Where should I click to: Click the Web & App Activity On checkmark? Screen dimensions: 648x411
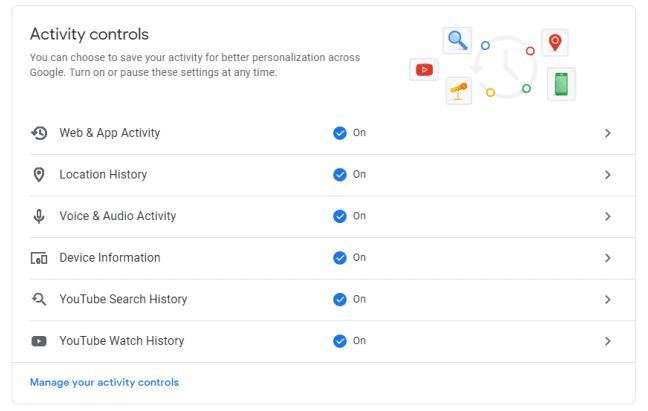tap(340, 133)
